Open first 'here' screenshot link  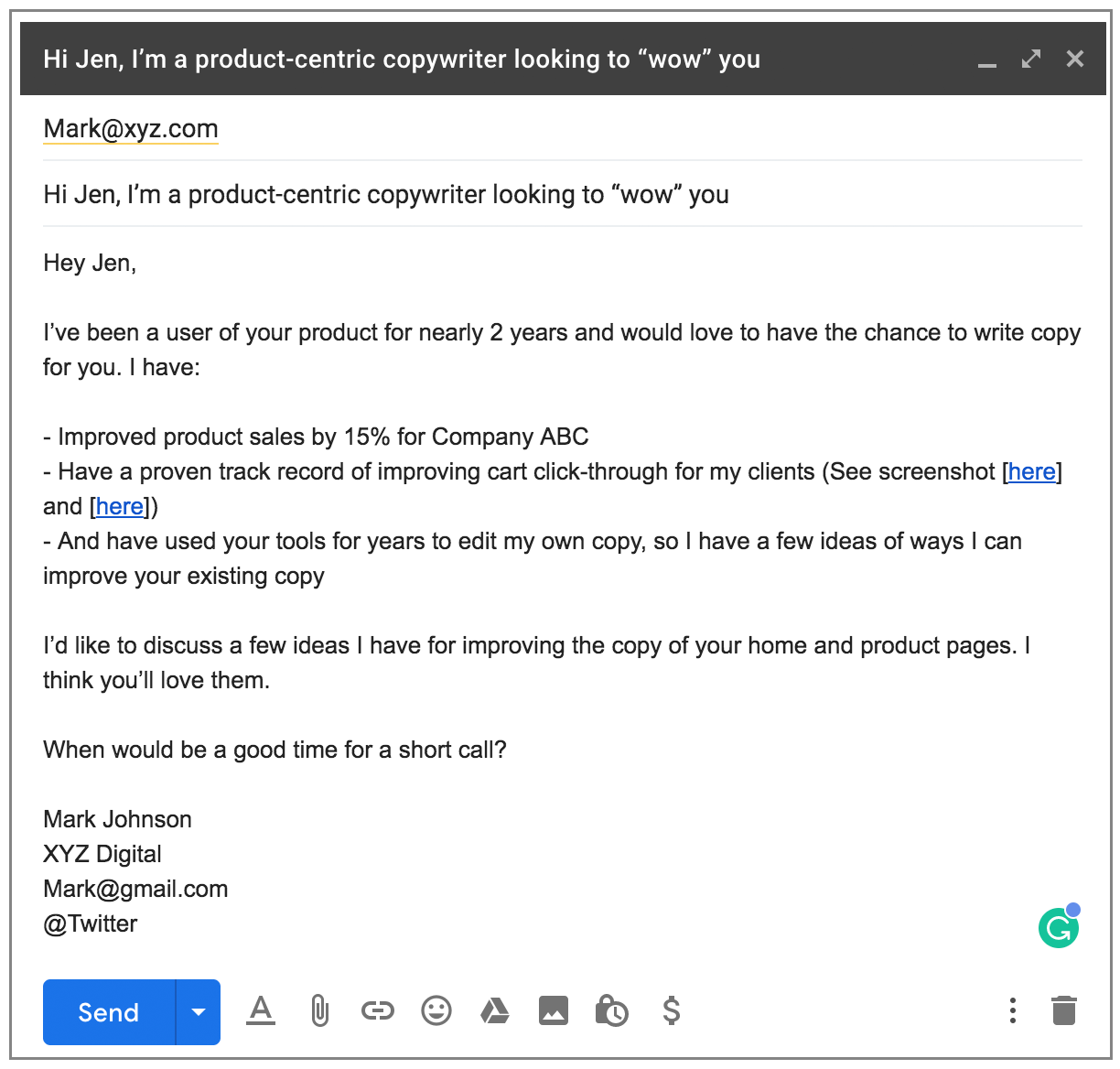[1032, 471]
